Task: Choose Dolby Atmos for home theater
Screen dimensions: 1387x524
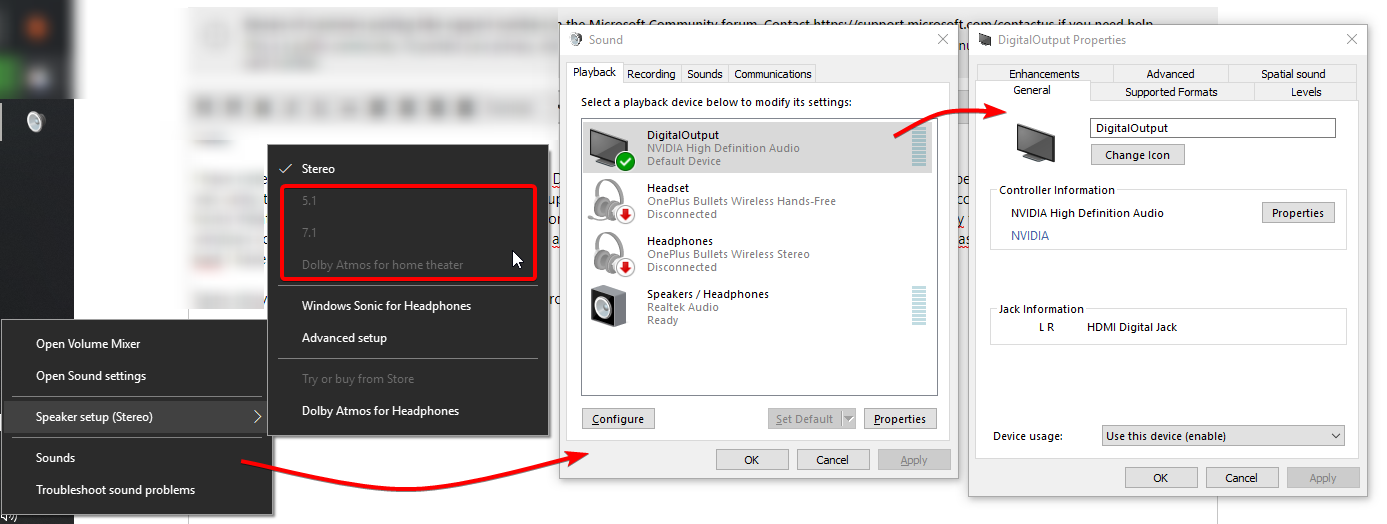Action: tap(408, 265)
